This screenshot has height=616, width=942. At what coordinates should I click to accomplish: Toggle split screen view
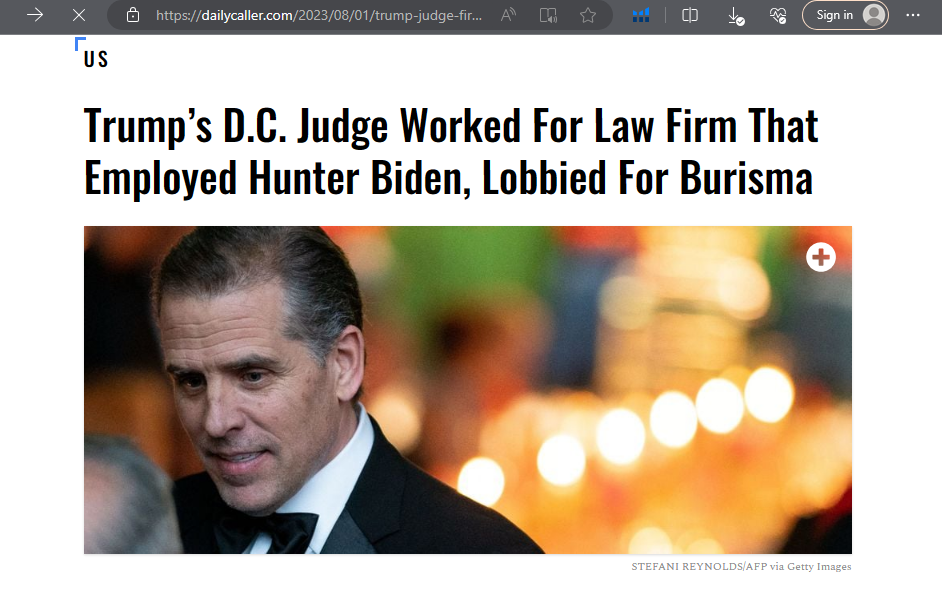point(690,15)
